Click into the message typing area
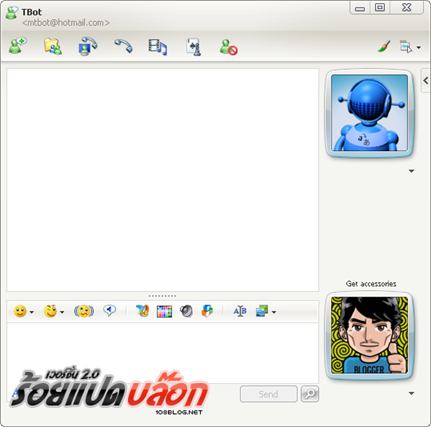Screen dimensions: 431x427 coord(163,353)
